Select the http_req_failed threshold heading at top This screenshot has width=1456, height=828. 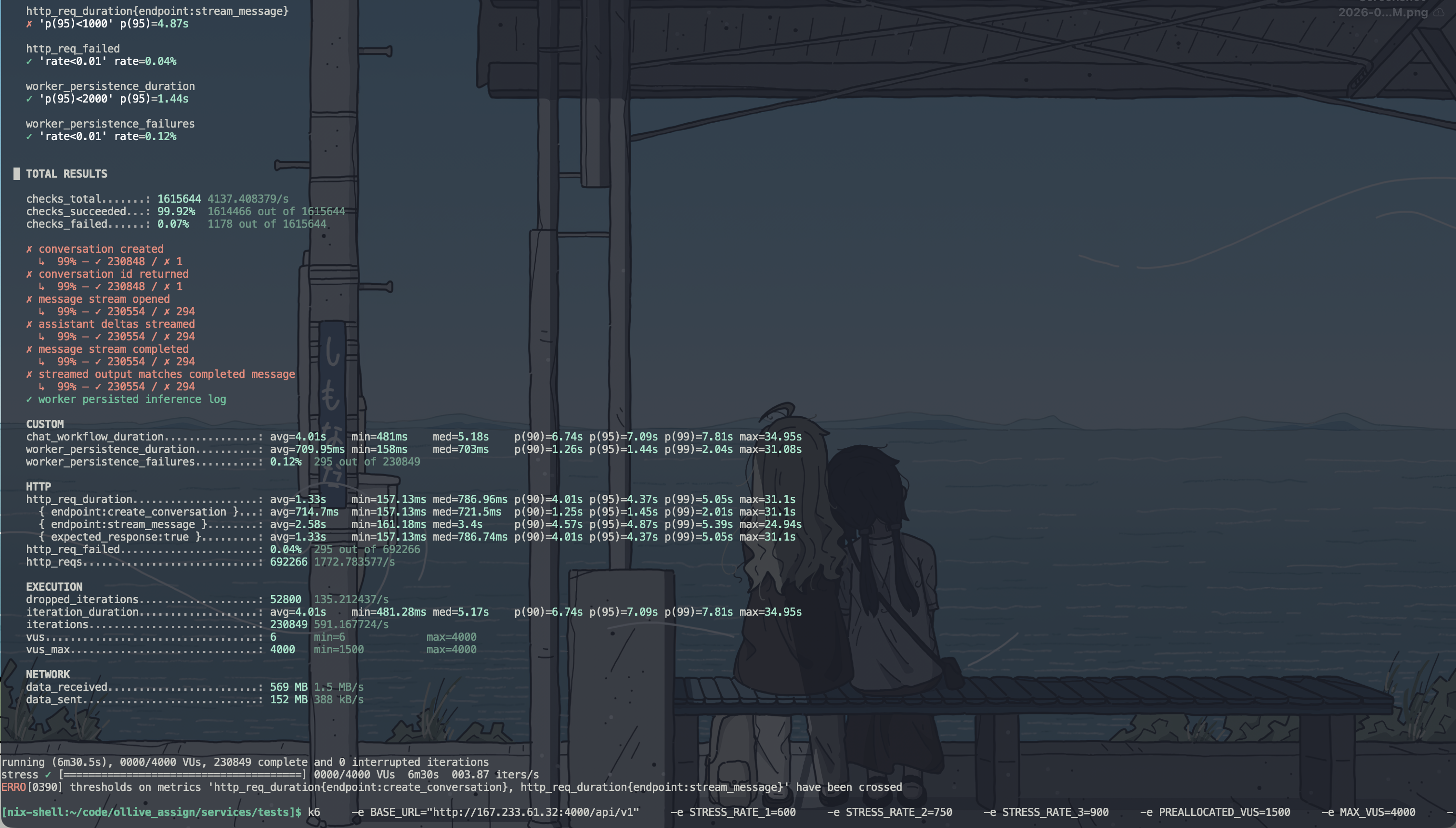73,49
